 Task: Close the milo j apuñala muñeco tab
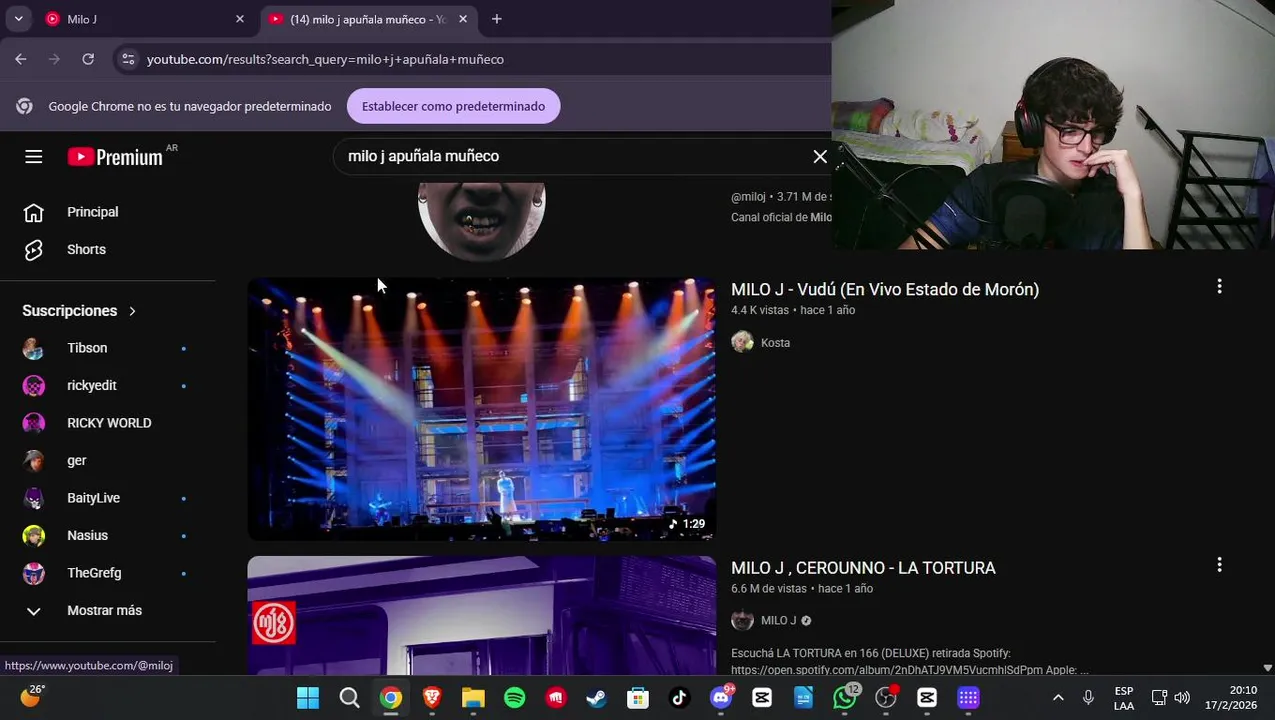(x=463, y=19)
